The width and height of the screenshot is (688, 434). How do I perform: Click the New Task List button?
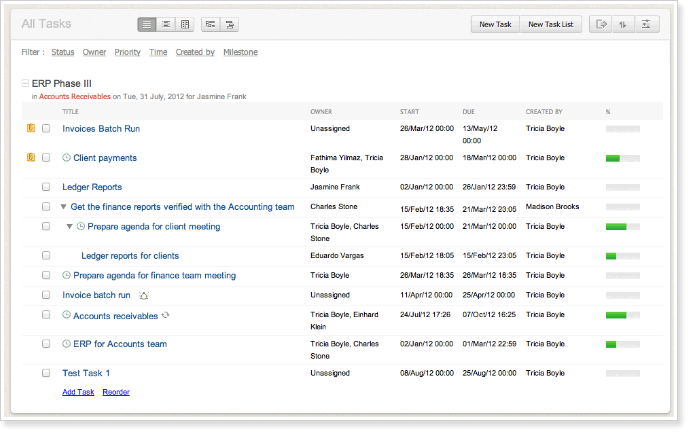point(551,24)
